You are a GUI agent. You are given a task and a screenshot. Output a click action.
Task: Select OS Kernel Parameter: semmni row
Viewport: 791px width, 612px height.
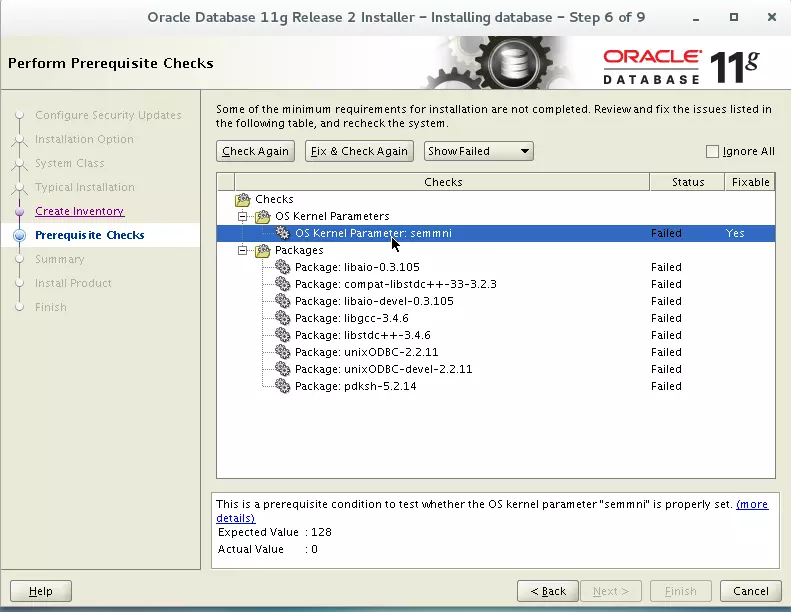pos(496,233)
